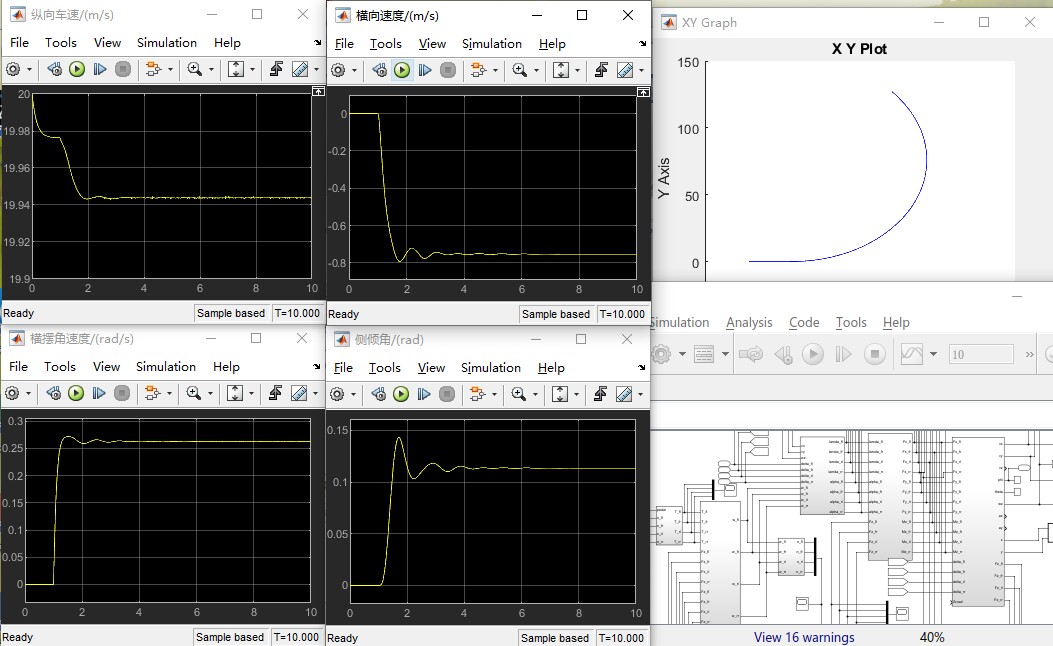The image size is (1053, 646).
Task: Show more Simulink toolbar items chevron
Action: click(1029, 354)
